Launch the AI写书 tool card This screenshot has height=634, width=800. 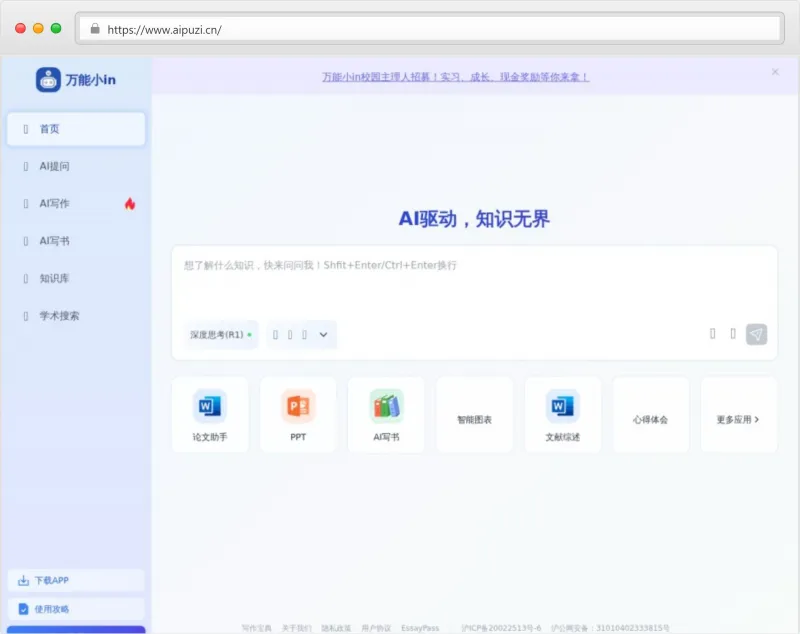point(386,414)
